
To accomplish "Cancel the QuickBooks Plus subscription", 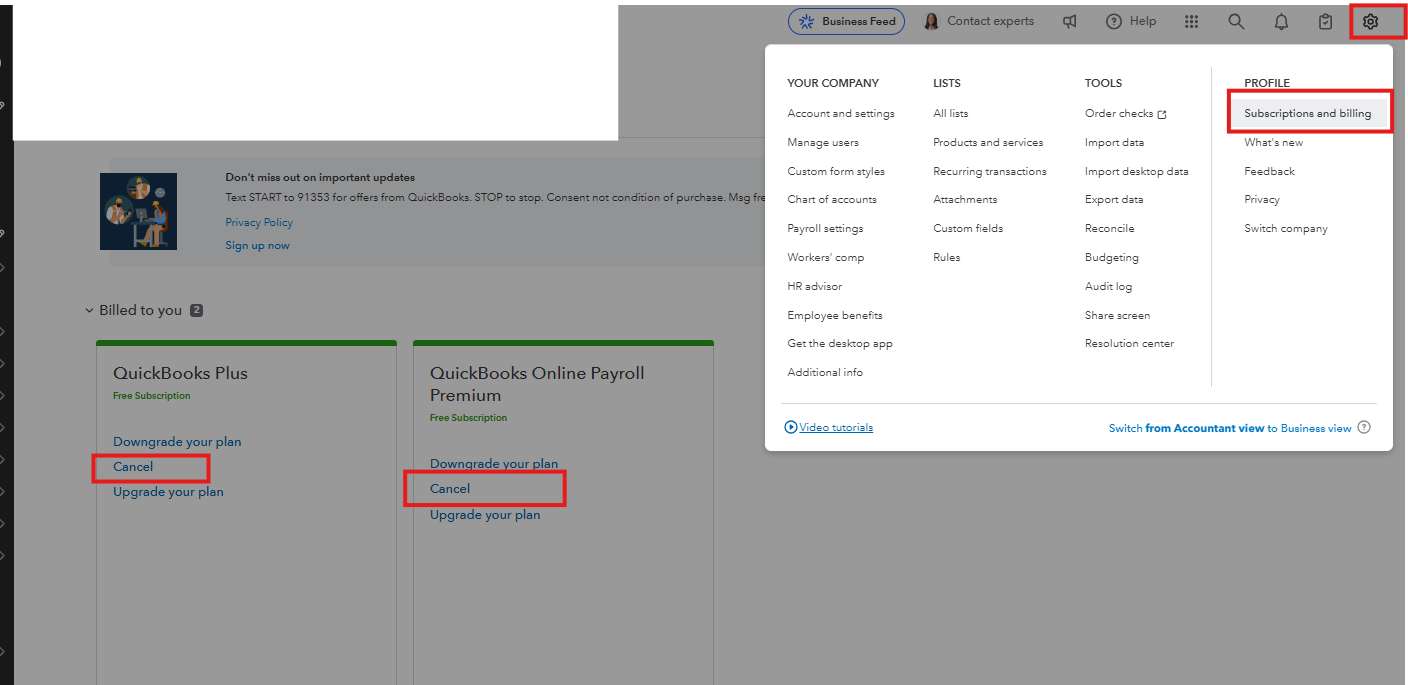I will pyautogui.click(x=133, y=466).
